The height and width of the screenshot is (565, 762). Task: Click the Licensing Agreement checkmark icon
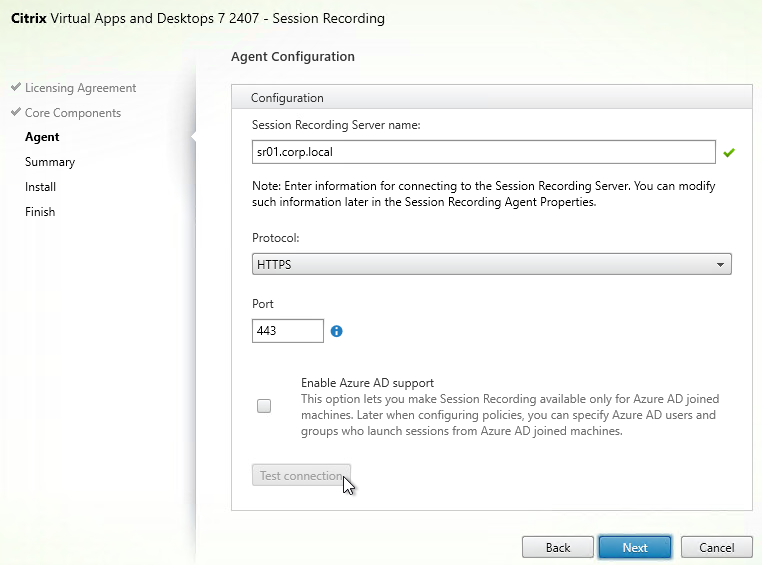click(16, 87)
